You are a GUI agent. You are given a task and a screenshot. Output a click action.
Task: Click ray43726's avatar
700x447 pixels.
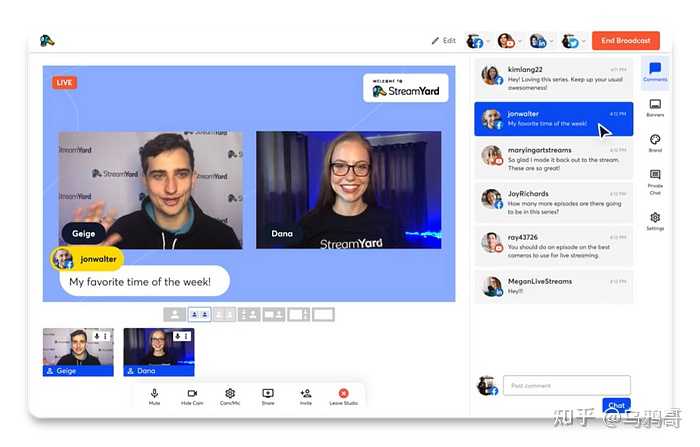click(492, 242)
